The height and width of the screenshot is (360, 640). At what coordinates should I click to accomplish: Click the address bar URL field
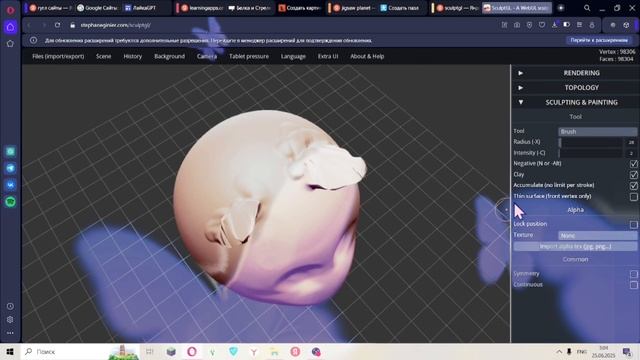(286, 25)
